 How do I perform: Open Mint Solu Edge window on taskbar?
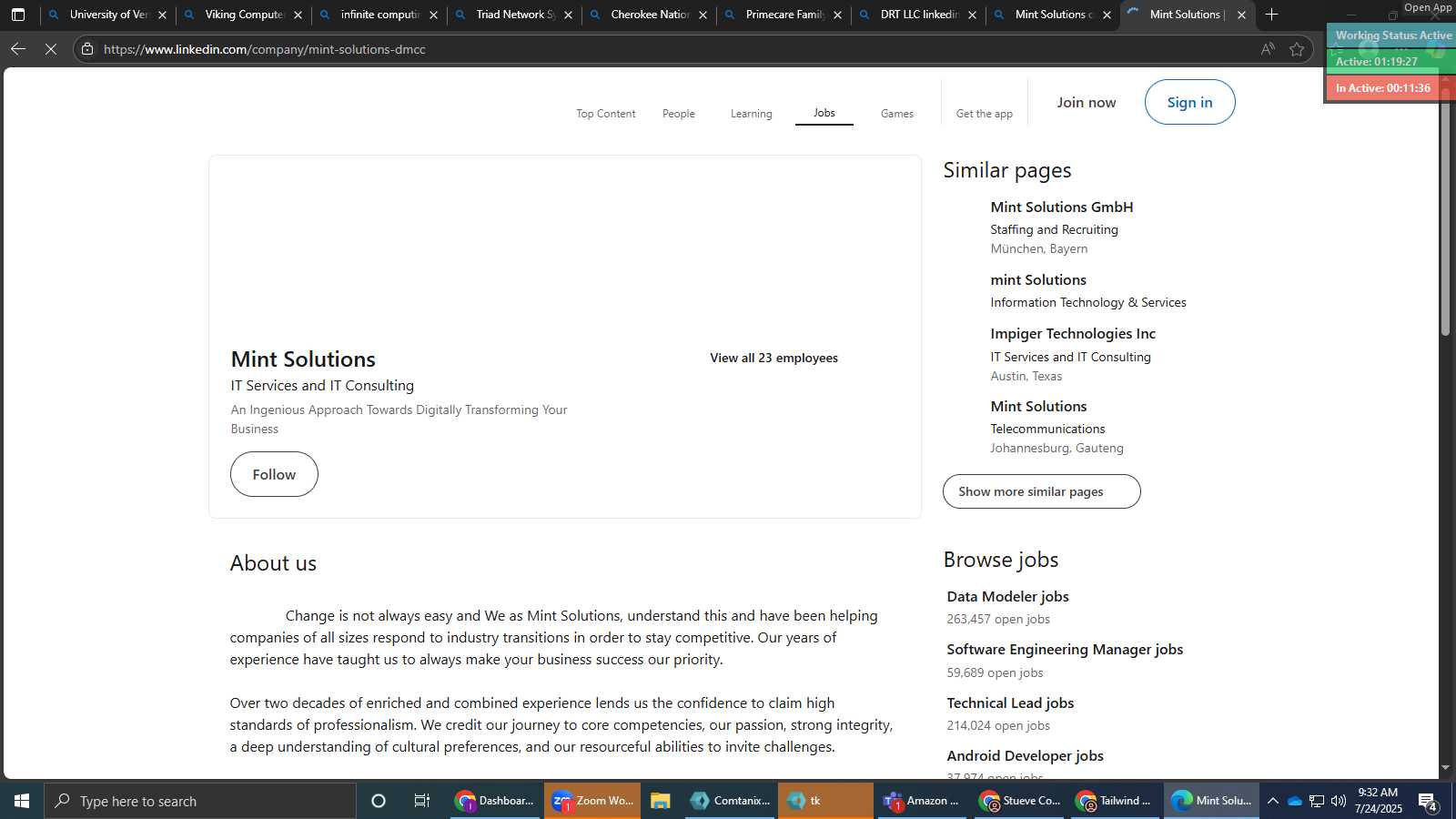tap(1211, 801)
